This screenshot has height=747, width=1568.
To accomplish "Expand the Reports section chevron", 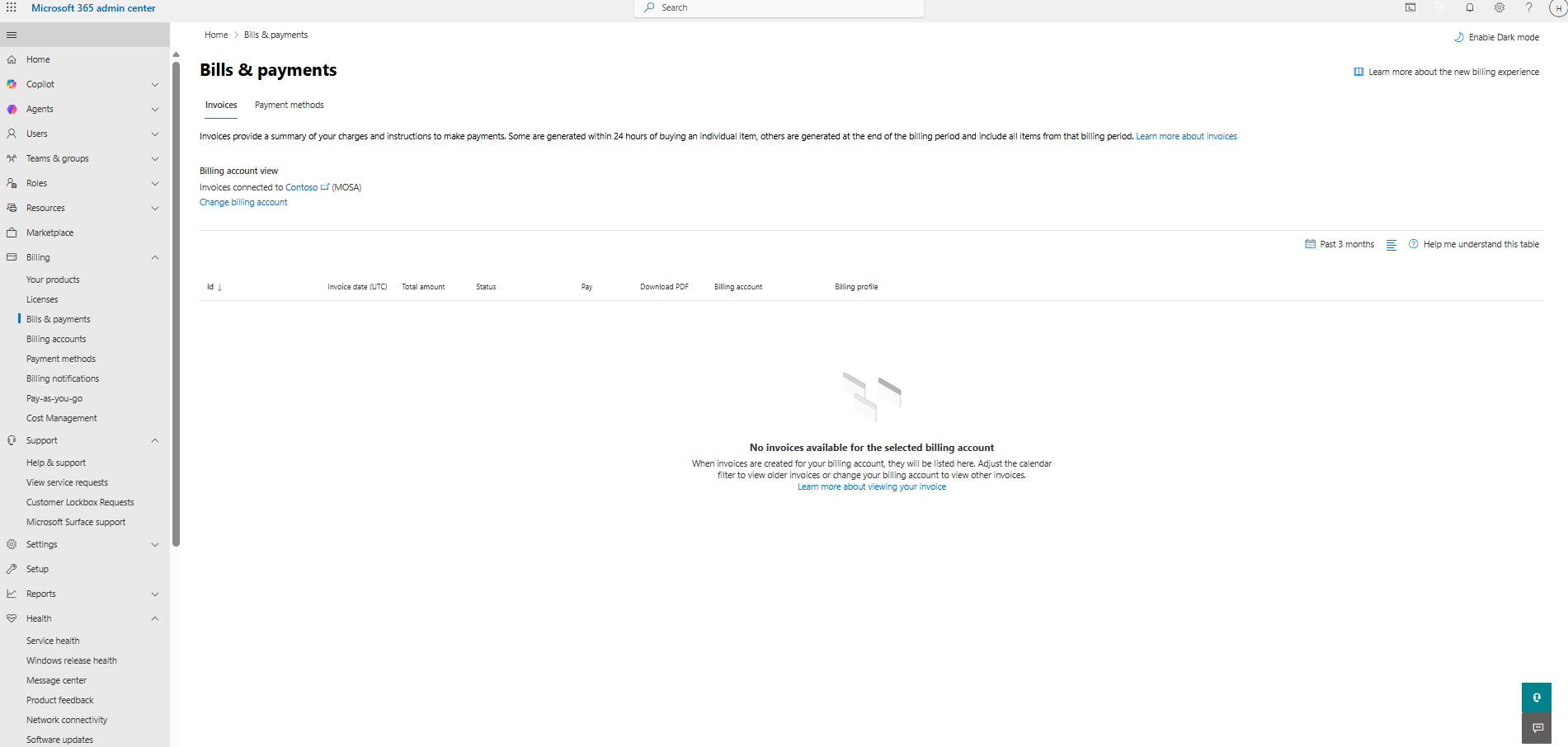I will point(155,594).
